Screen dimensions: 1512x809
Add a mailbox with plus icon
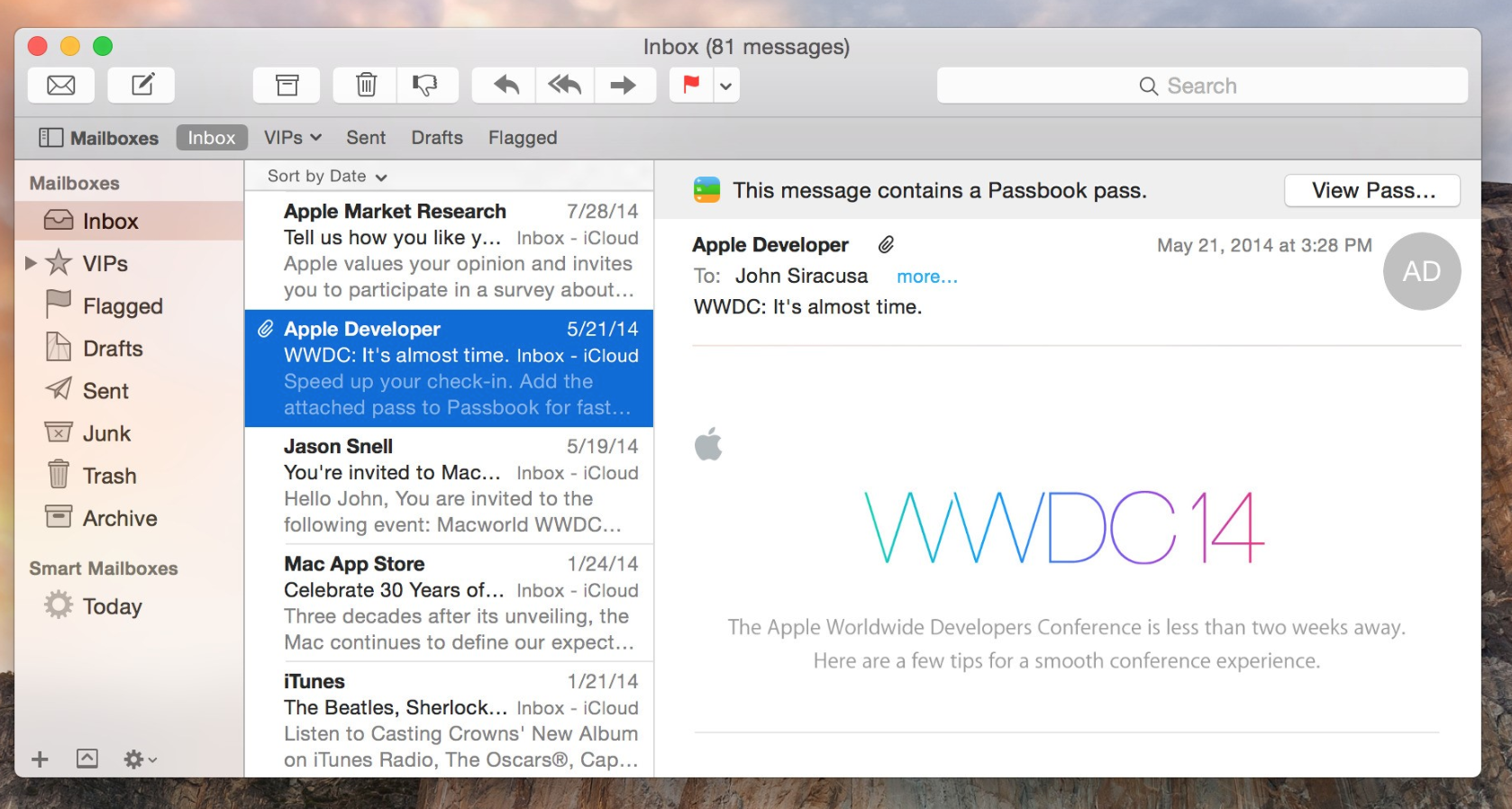pos(40,759)
